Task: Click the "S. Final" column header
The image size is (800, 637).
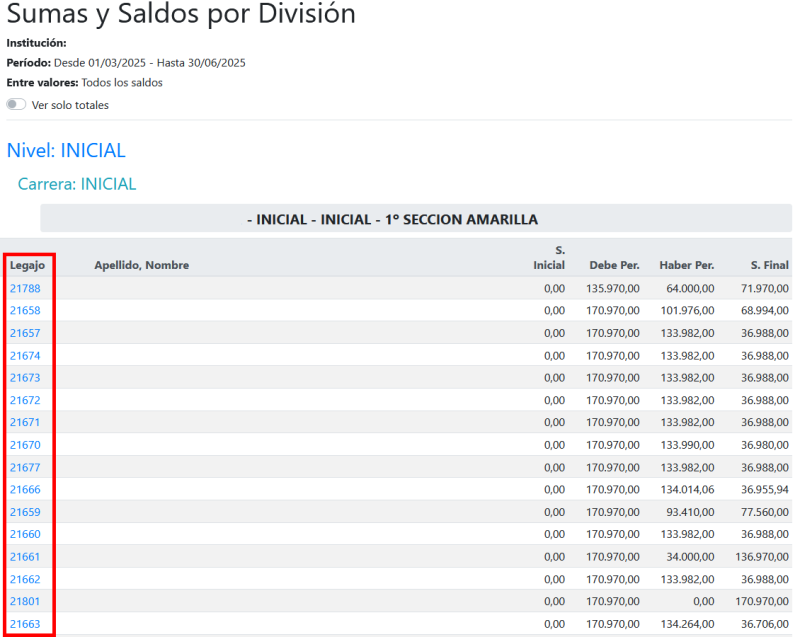Action: coord(769,265)
